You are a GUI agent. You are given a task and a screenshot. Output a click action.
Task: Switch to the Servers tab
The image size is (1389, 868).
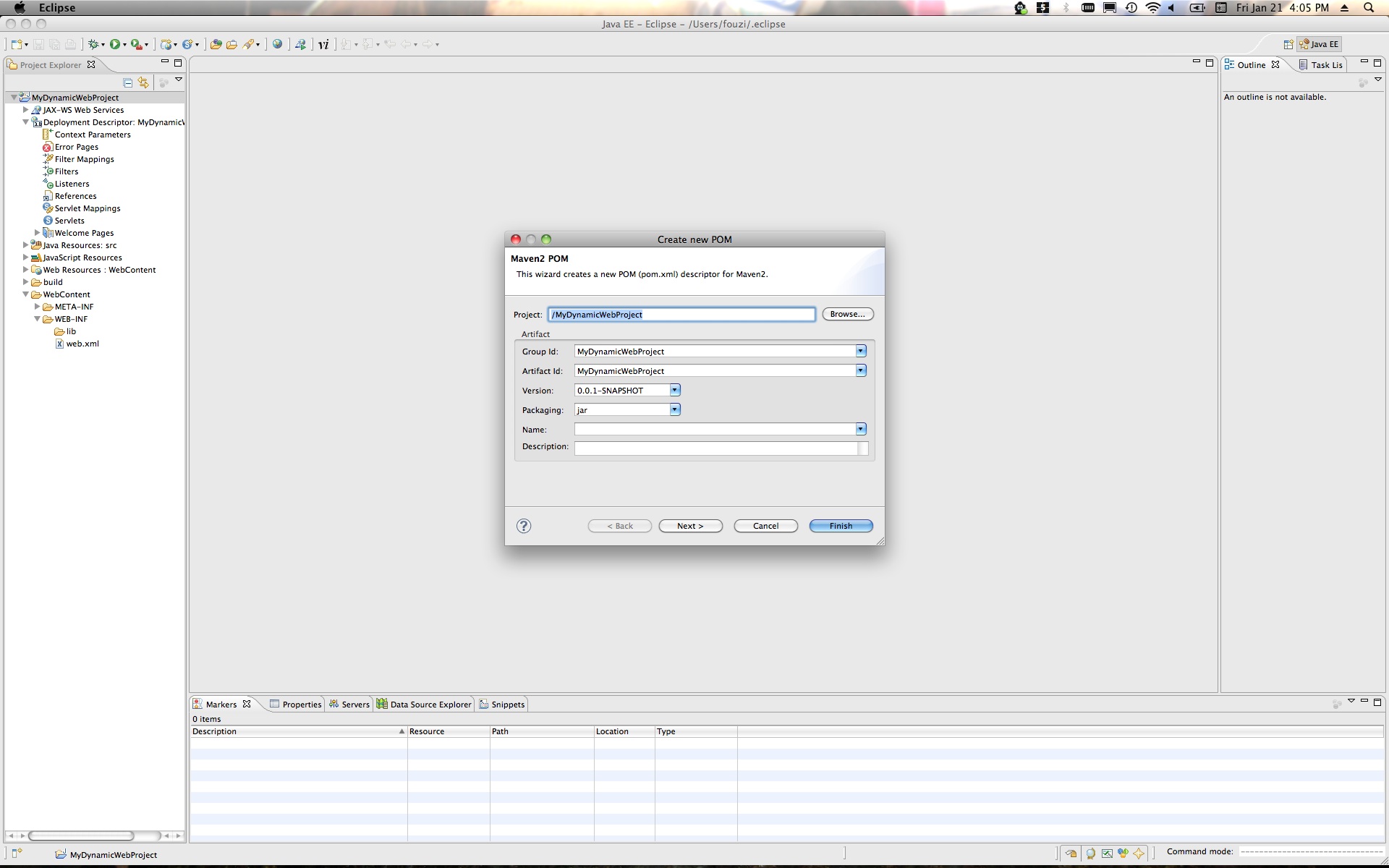click(x=349, y=704)
